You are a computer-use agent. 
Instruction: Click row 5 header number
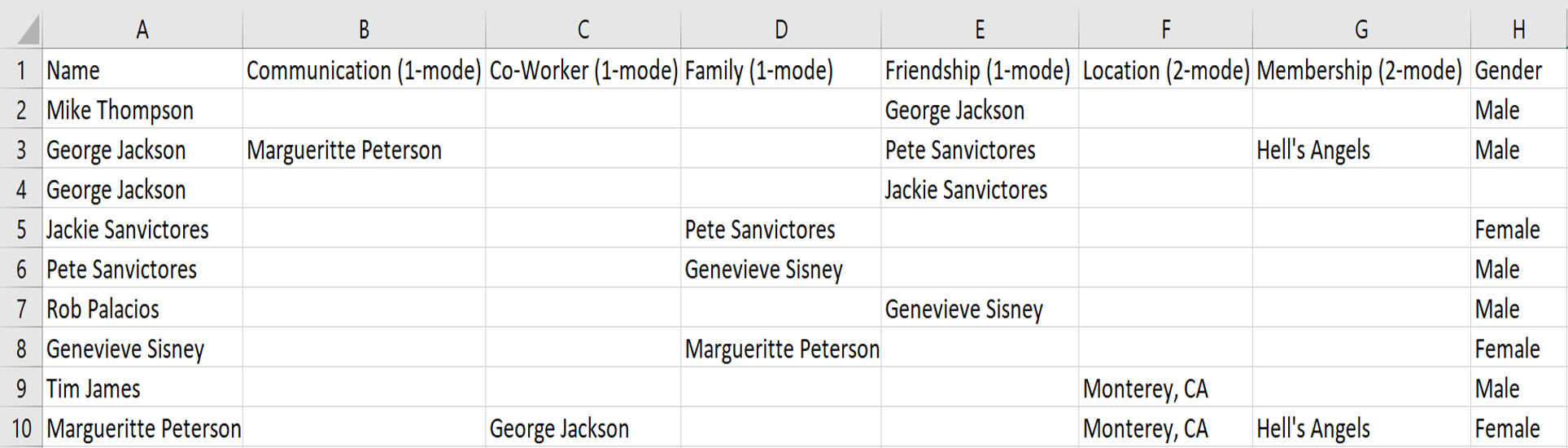click(x=21, y=230)
